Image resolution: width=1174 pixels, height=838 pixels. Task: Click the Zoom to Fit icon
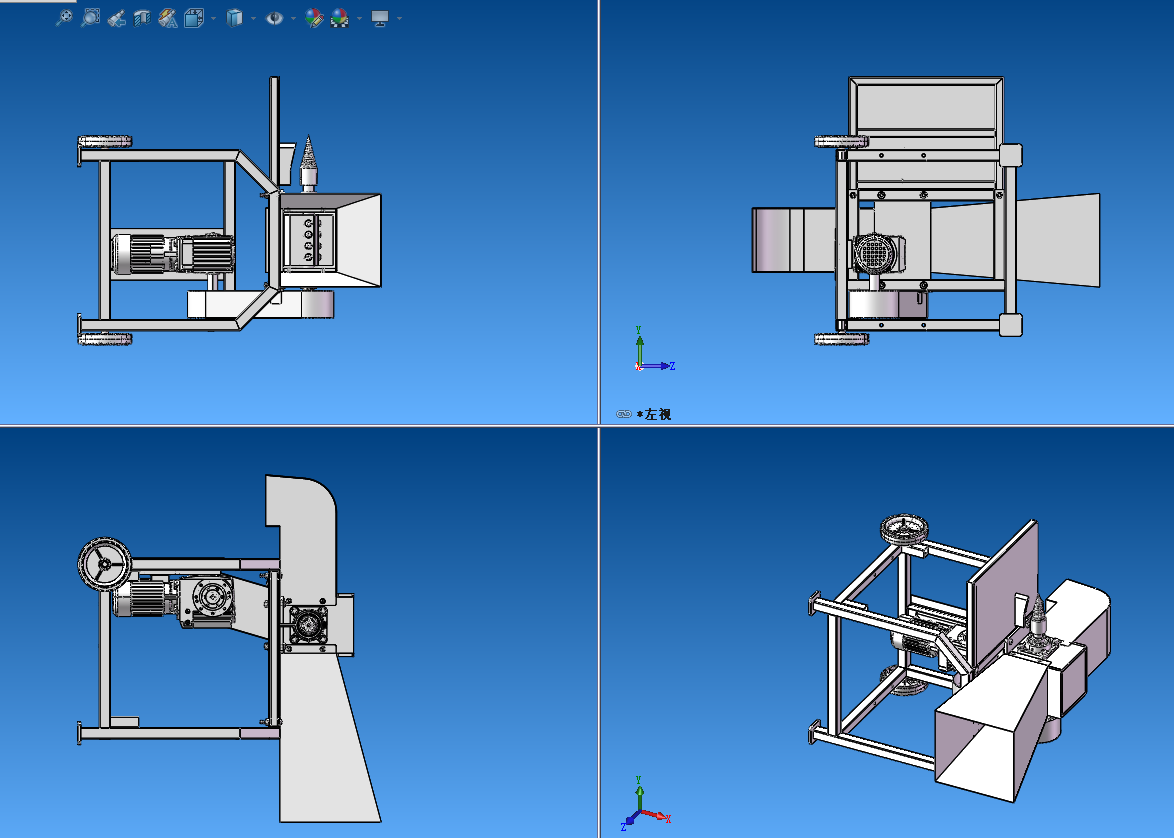pos(64,18)
